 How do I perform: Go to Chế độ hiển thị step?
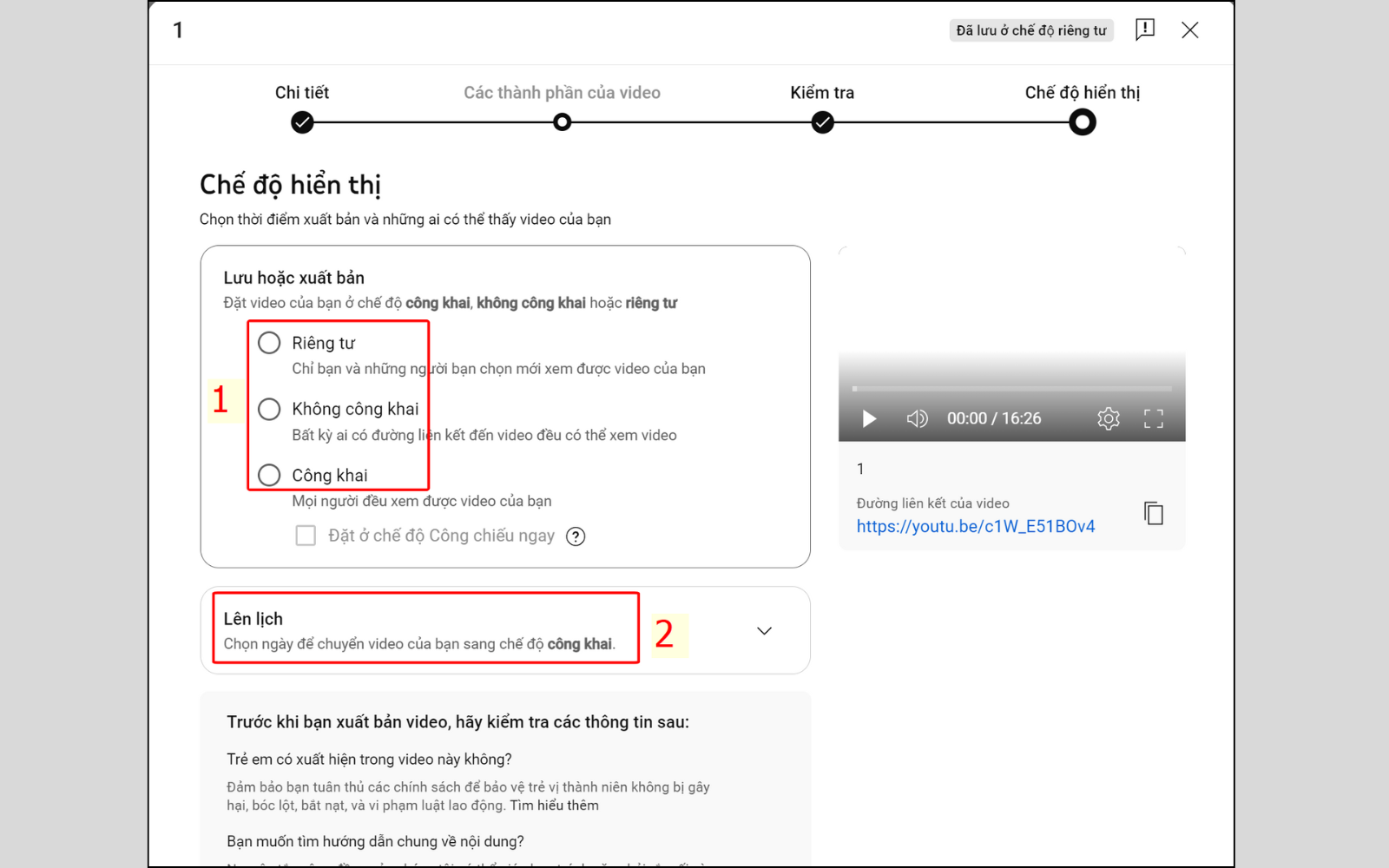[x=1083, y=122]
